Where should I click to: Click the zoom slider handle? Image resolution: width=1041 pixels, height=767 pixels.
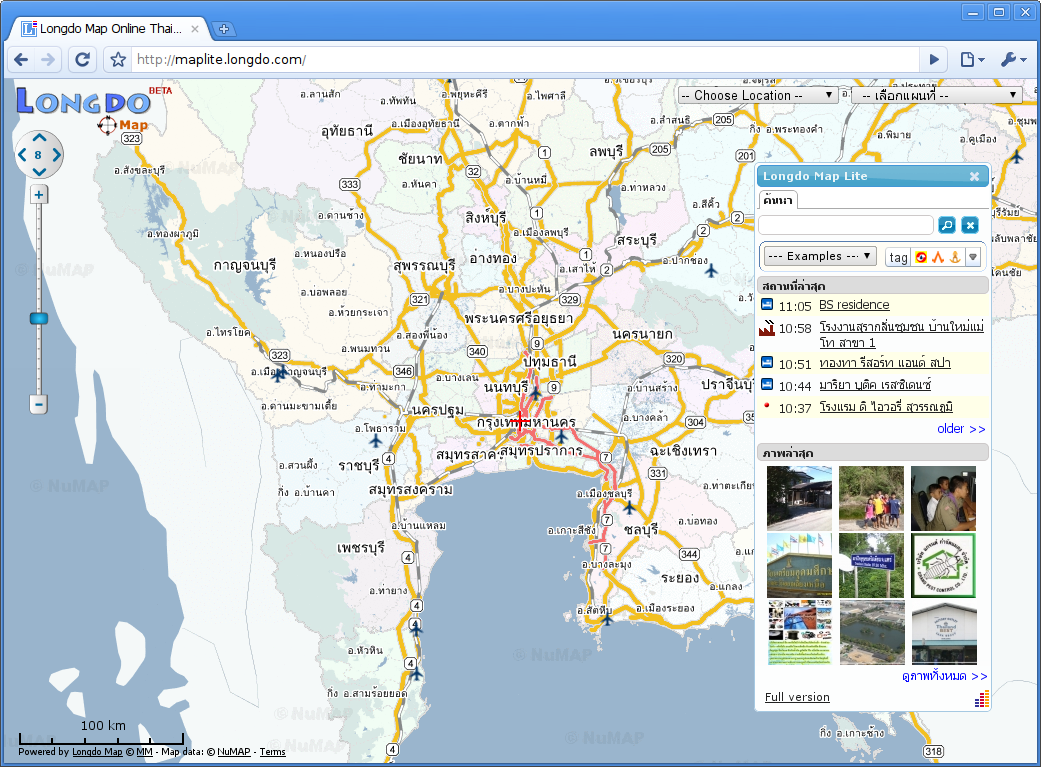[x=39, y=319]
